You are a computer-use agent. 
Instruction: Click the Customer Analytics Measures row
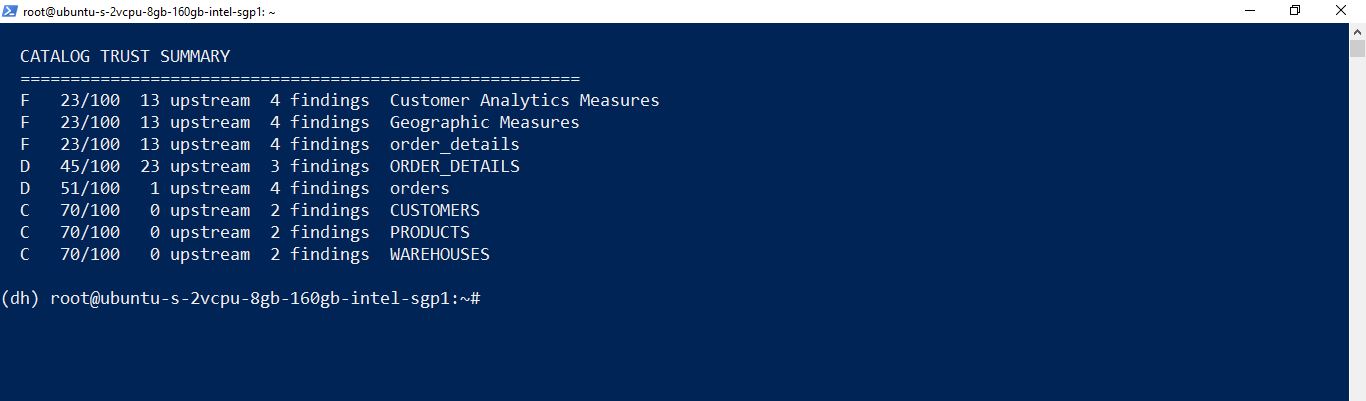click(x=340, y=100)
